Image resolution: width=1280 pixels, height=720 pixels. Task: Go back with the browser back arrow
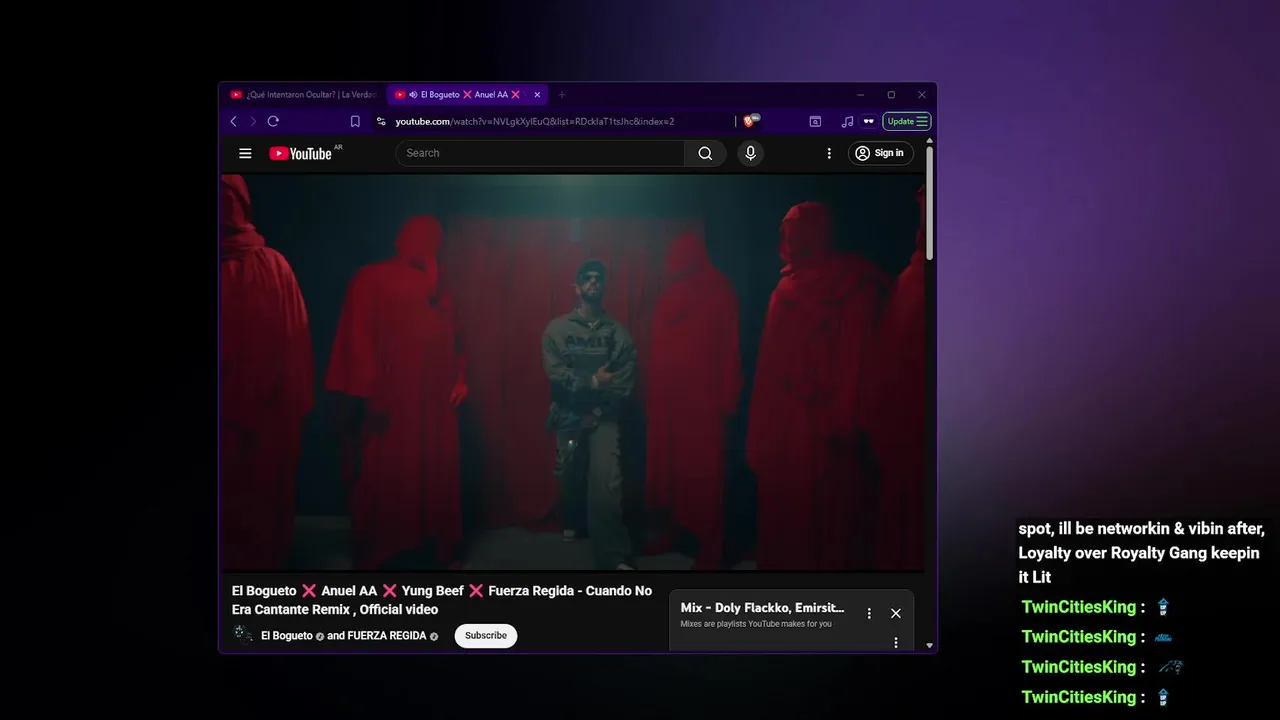pos(234,121)
